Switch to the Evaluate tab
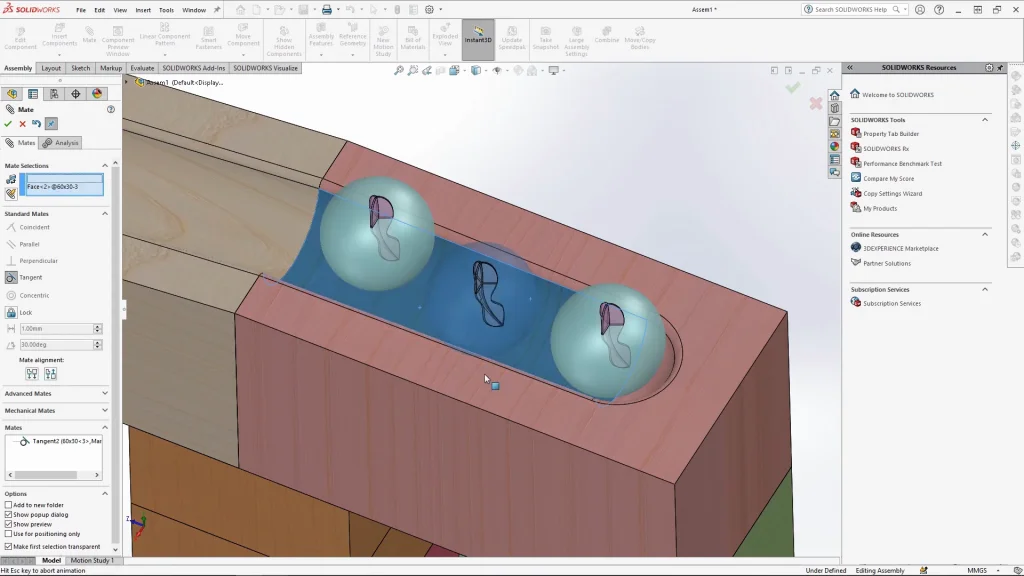Screen dimensions: 1024x576 [142, 68]
